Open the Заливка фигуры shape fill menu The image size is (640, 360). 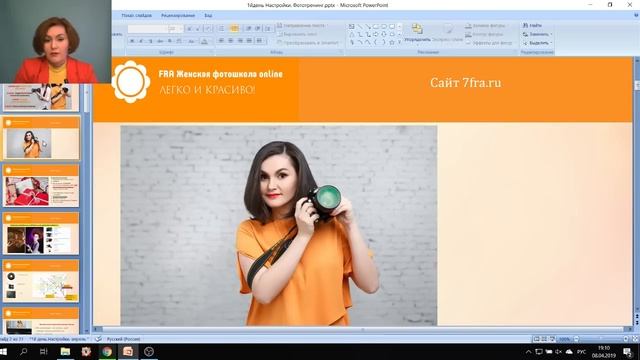click(x=486, y=26)
